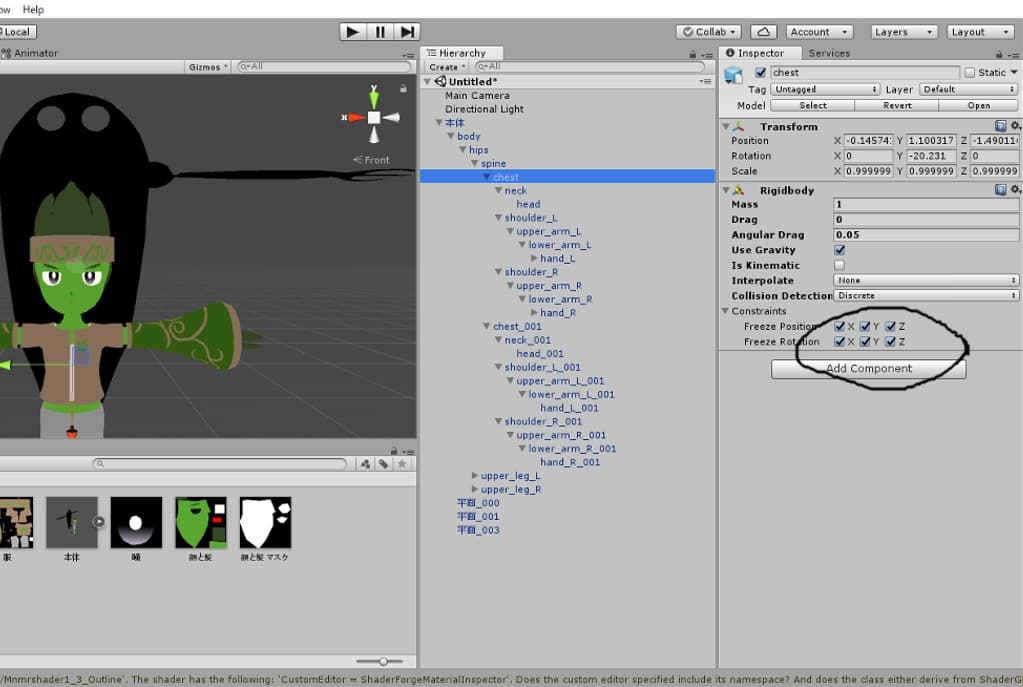Viewport: 1023px width, 687px height.
Task: Switch to the Services tab
Action: [x=829, y=53]
